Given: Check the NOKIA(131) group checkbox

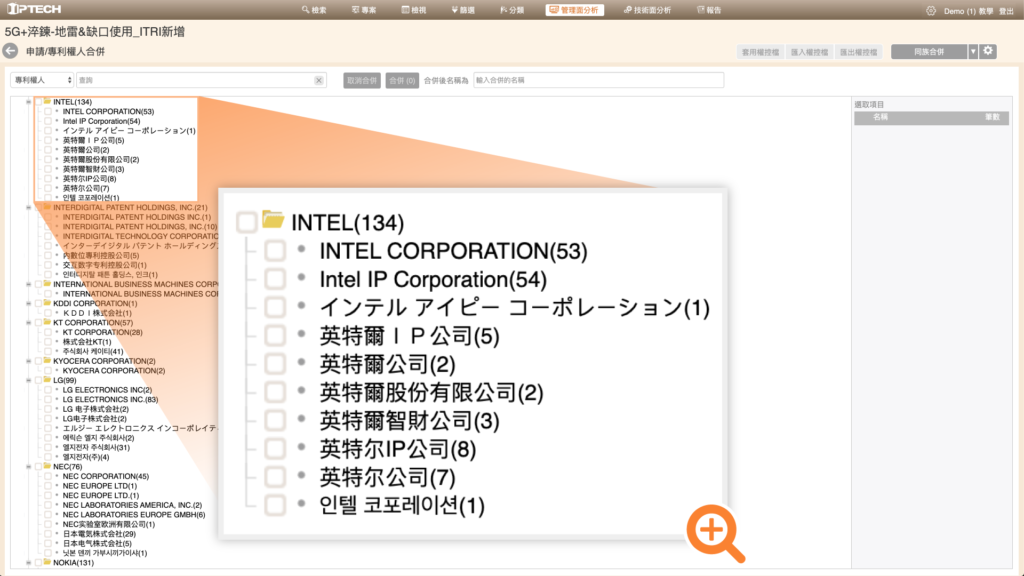Looking at the screenshot, I should [38, 562].
